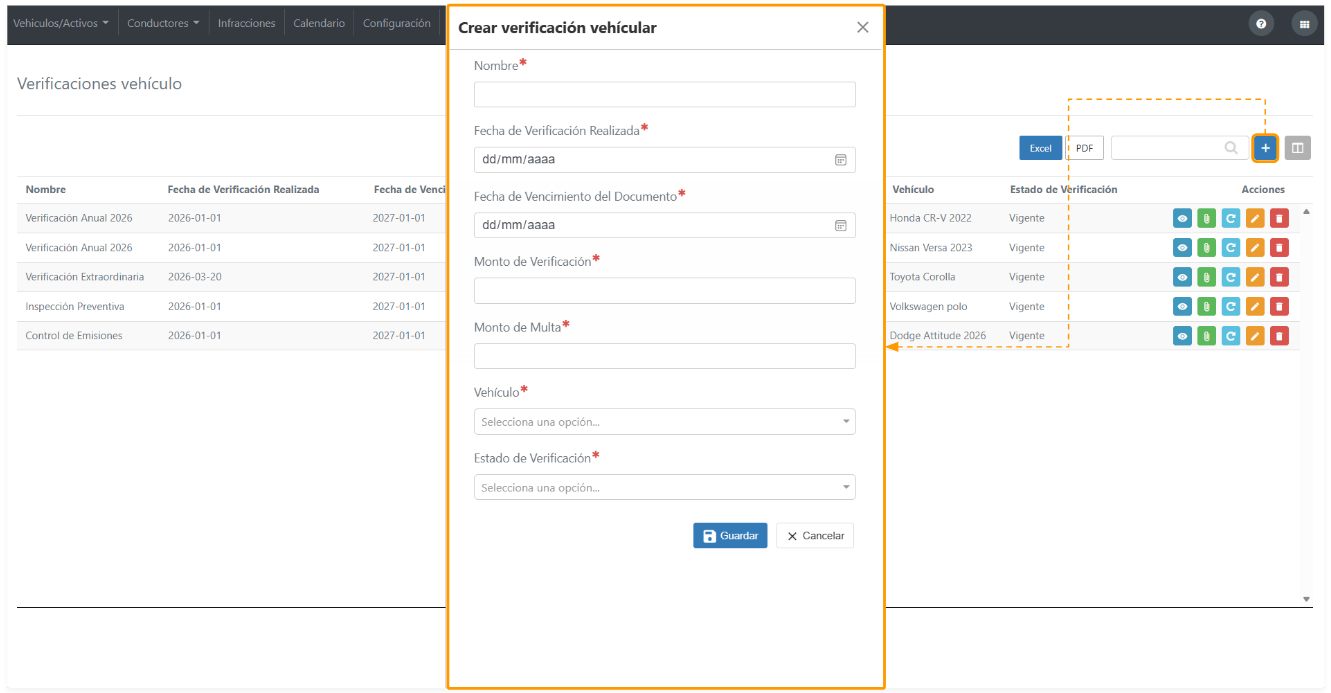
Task: Close the Crear verificación vehícular dialog
Action: [863, 27]
